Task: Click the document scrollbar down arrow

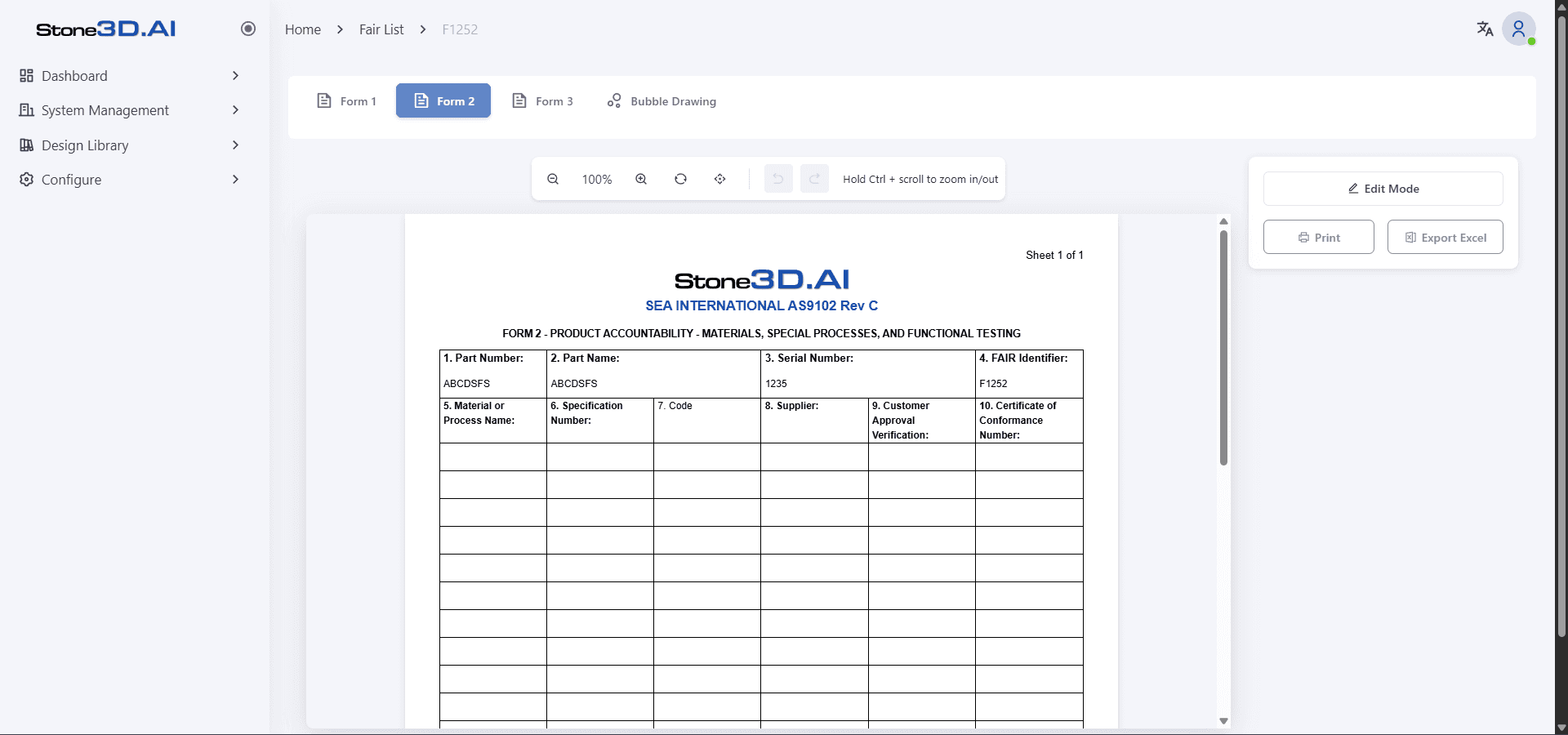Action: (x=1223, y=721)
